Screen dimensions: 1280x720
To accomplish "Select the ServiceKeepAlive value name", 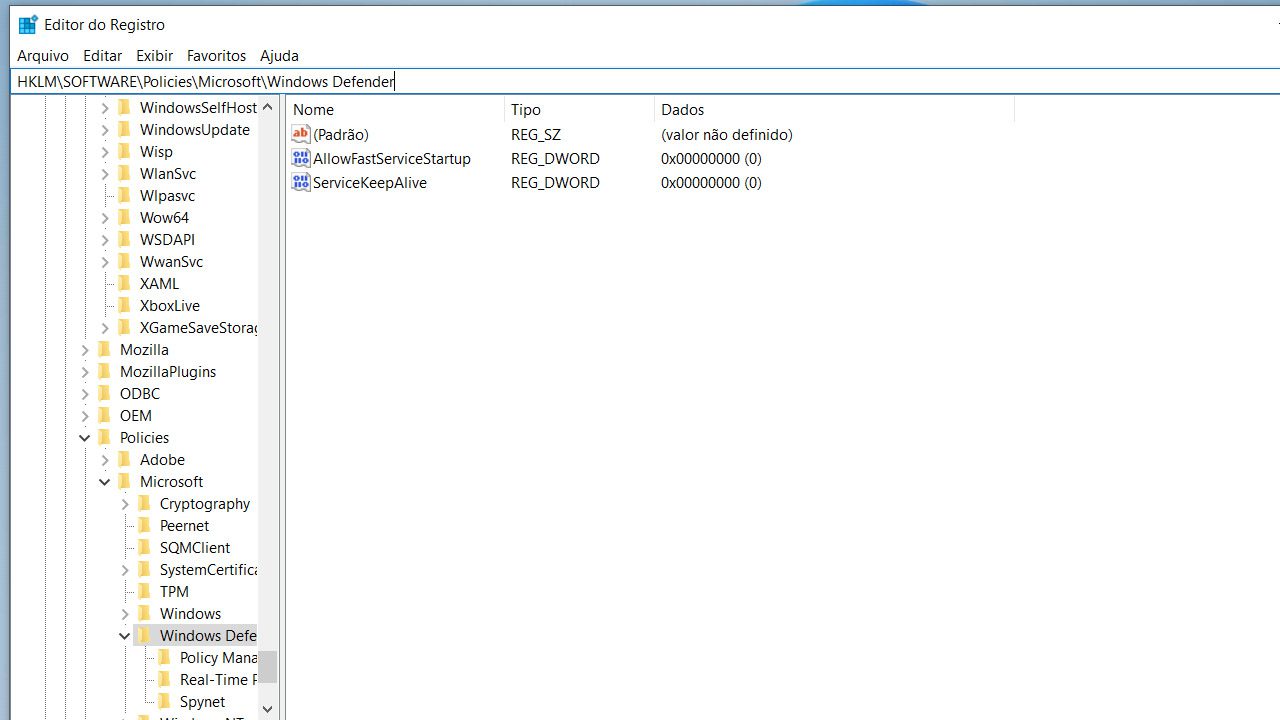I will 370,182.
